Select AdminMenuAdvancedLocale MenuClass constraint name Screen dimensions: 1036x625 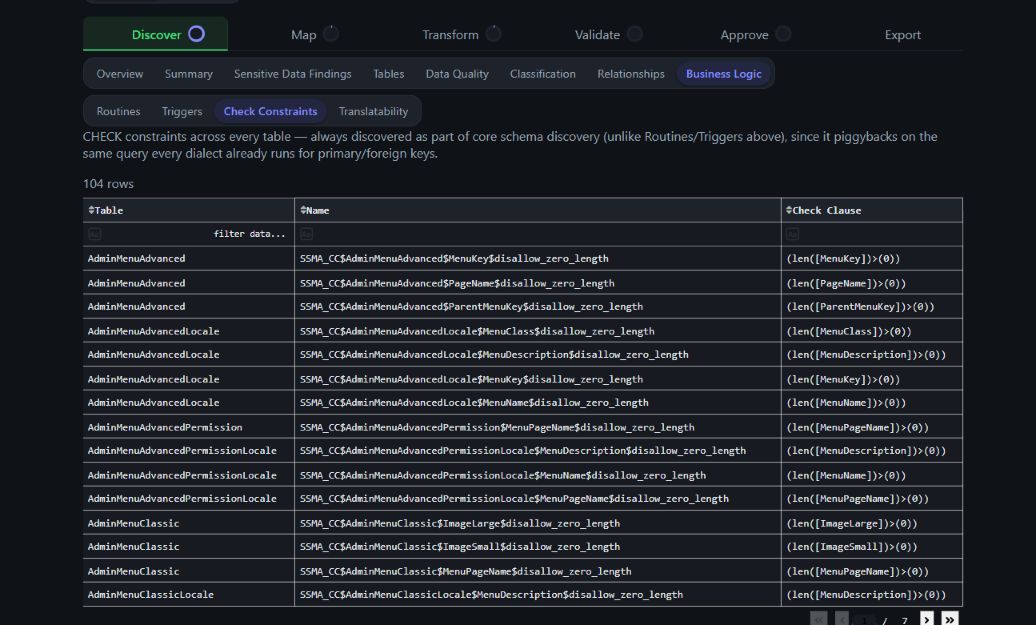pos(477,331)
